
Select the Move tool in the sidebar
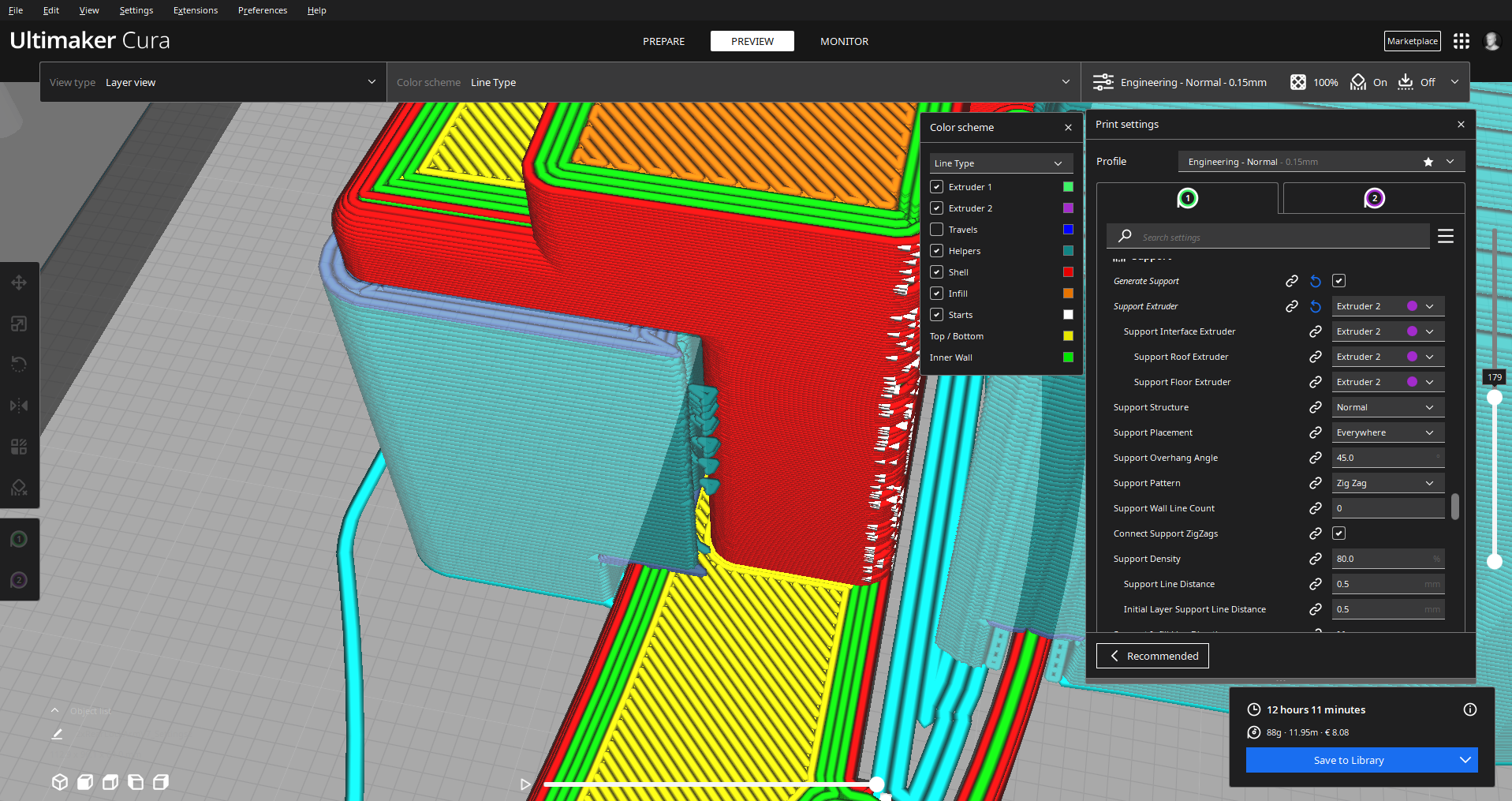point(19,283)
